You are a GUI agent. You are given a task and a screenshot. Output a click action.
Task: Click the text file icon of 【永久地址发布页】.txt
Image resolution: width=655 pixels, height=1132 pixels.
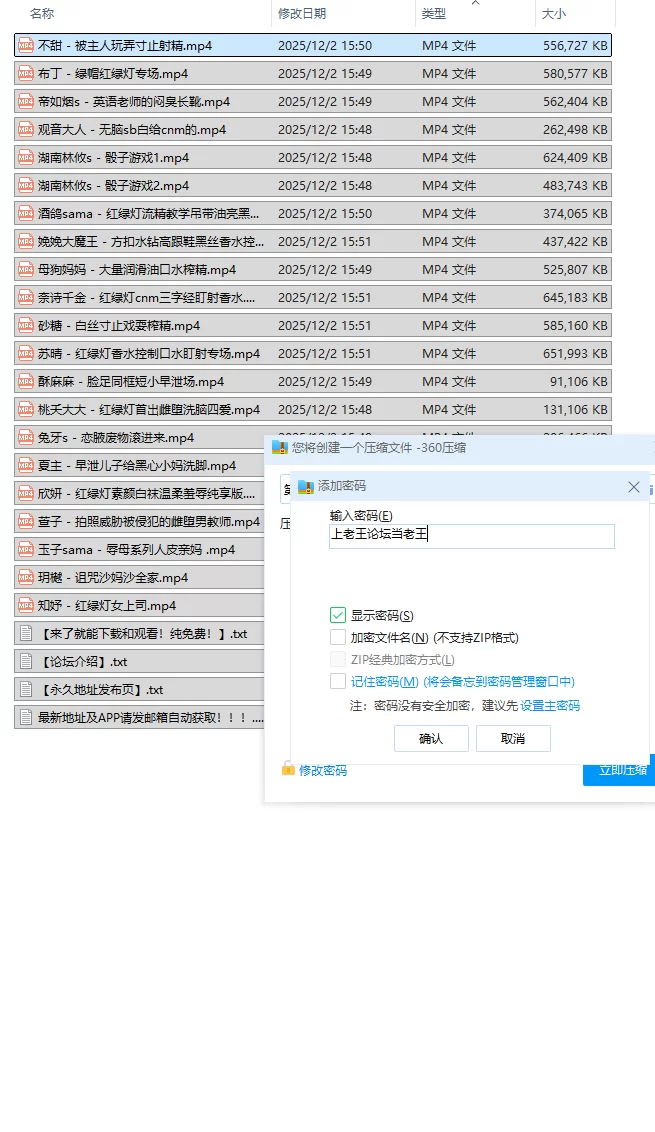coord(26,690)
